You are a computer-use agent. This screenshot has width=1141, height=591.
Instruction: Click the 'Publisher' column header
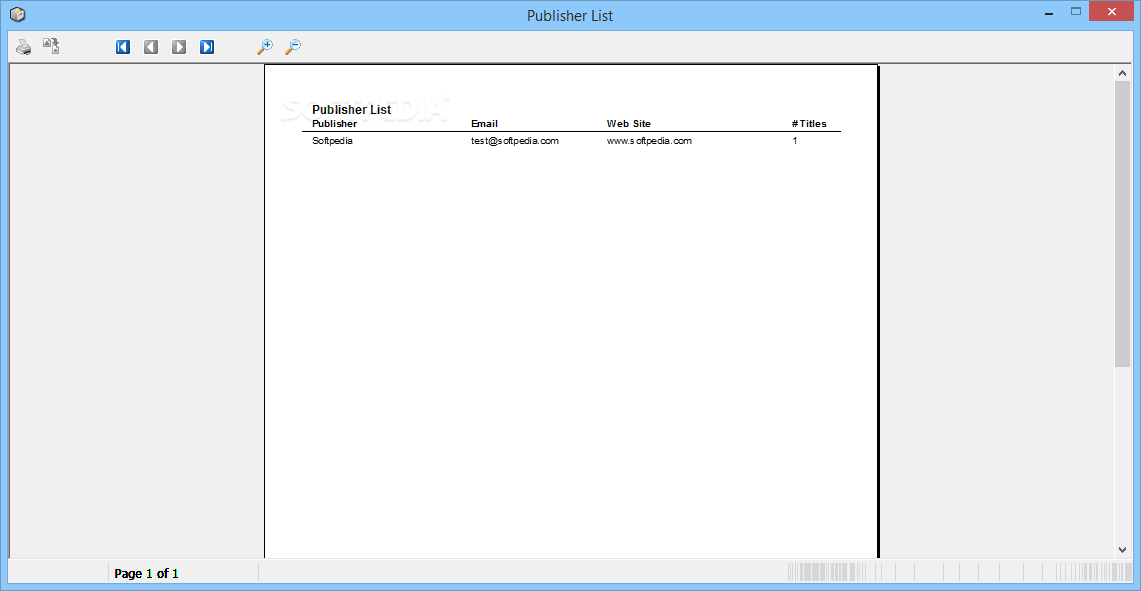(x=335, y=124)
